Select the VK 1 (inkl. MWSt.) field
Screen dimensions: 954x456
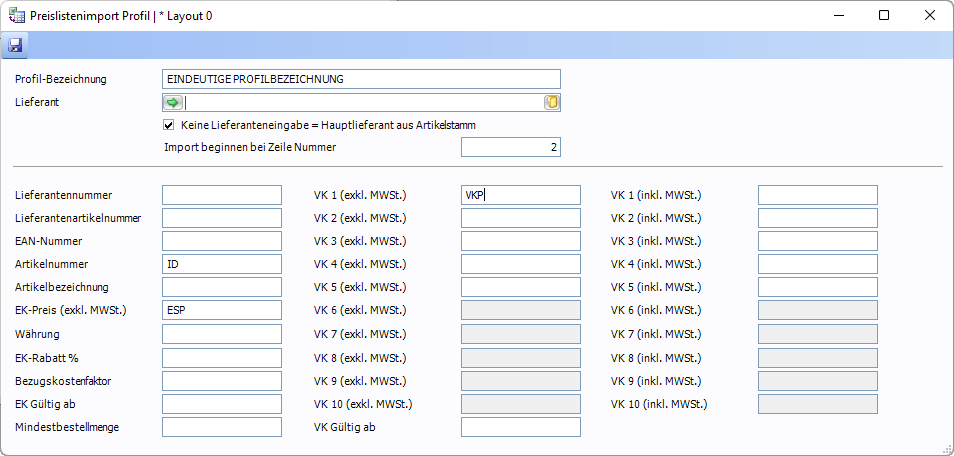(x=817, y=195)
